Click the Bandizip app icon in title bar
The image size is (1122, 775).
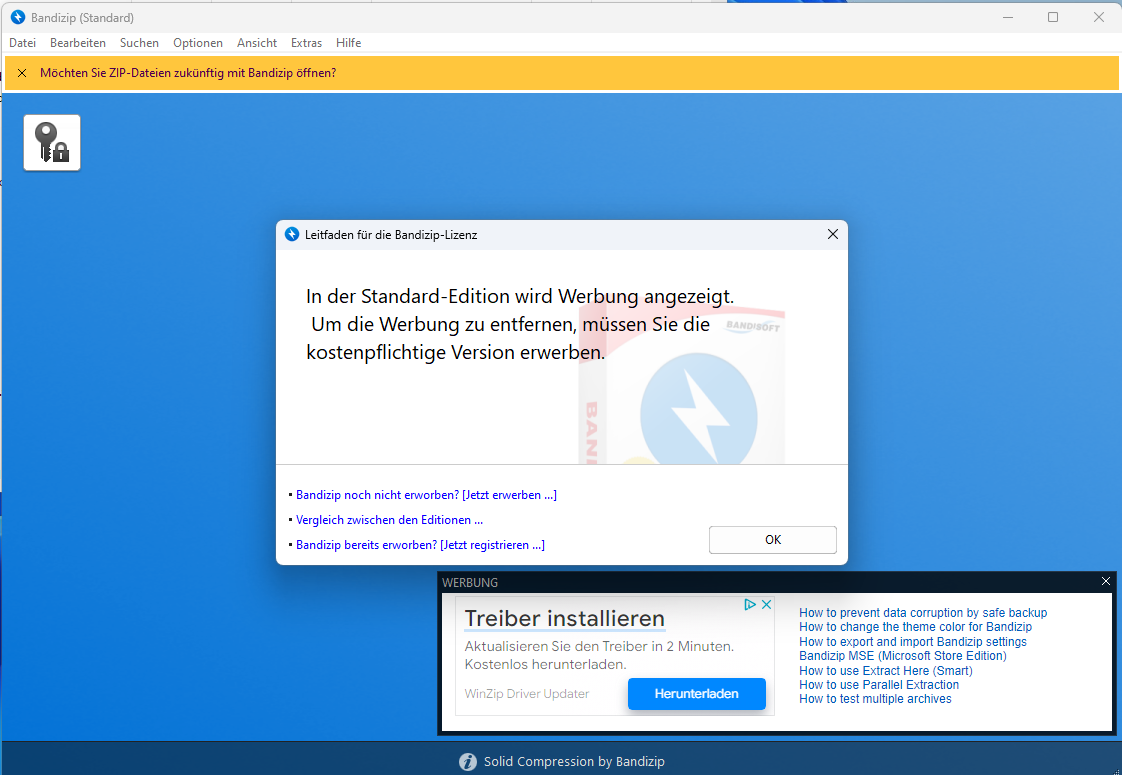point(18,17)
